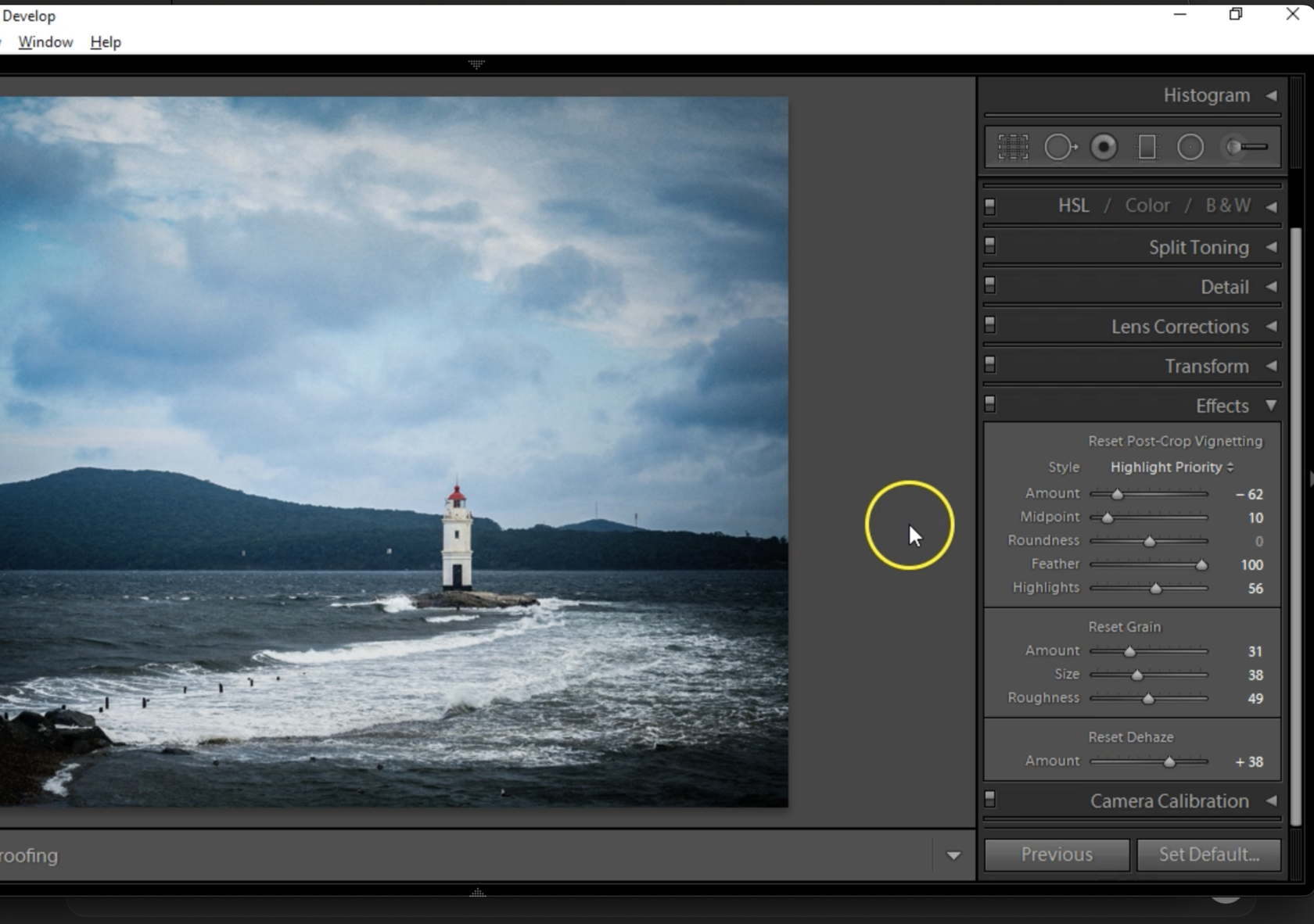Select the Graduated Filter tool
Viewport: 1314px width, 924px height.
point(1147,147)
